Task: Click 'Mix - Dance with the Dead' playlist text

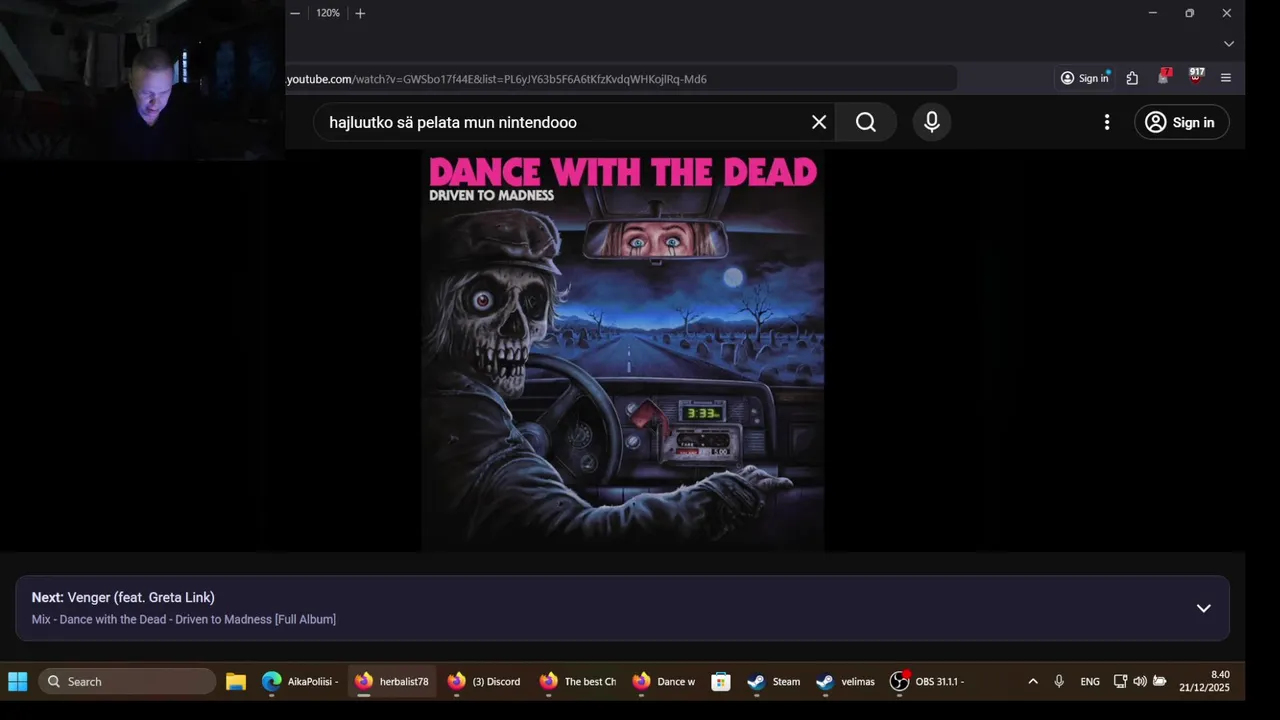Action: coord(183,619)
